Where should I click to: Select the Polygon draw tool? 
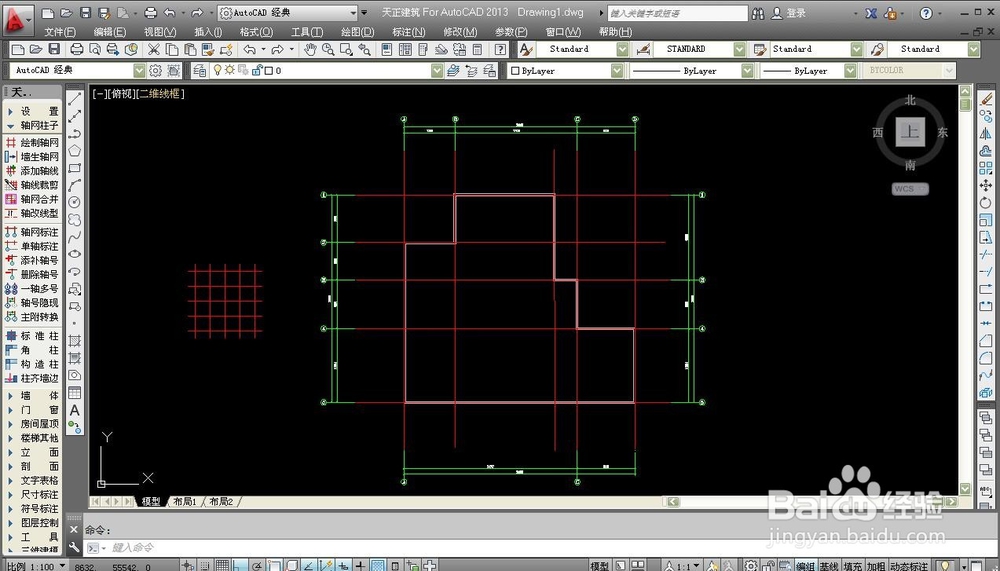(x=75, y=151)
